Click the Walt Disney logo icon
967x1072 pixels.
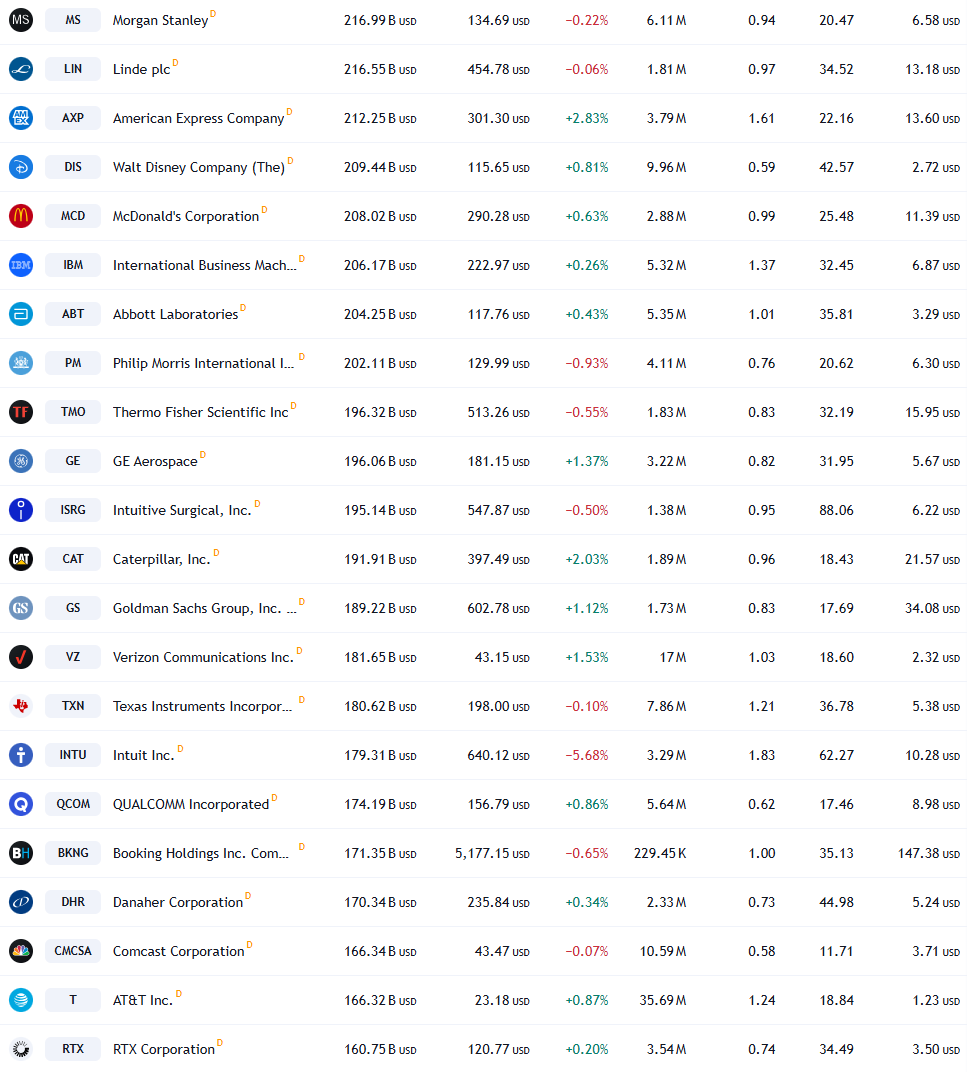(x=21, y=167)
